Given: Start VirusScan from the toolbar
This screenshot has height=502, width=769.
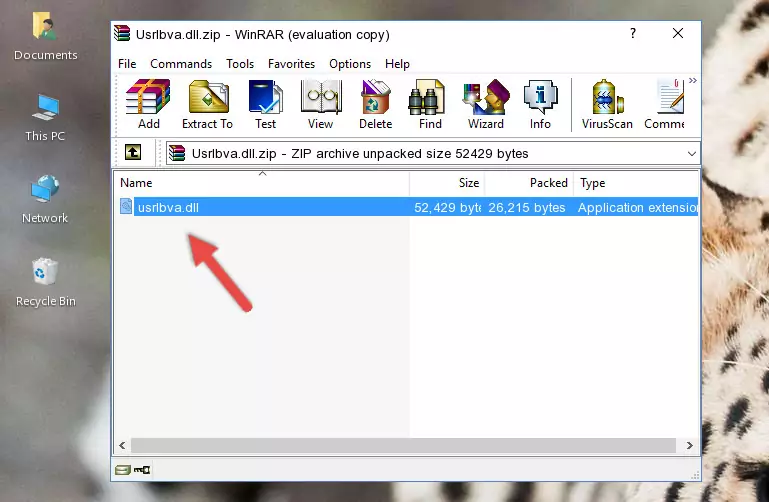Looking at the screenshot, I should tap(607, 104).
